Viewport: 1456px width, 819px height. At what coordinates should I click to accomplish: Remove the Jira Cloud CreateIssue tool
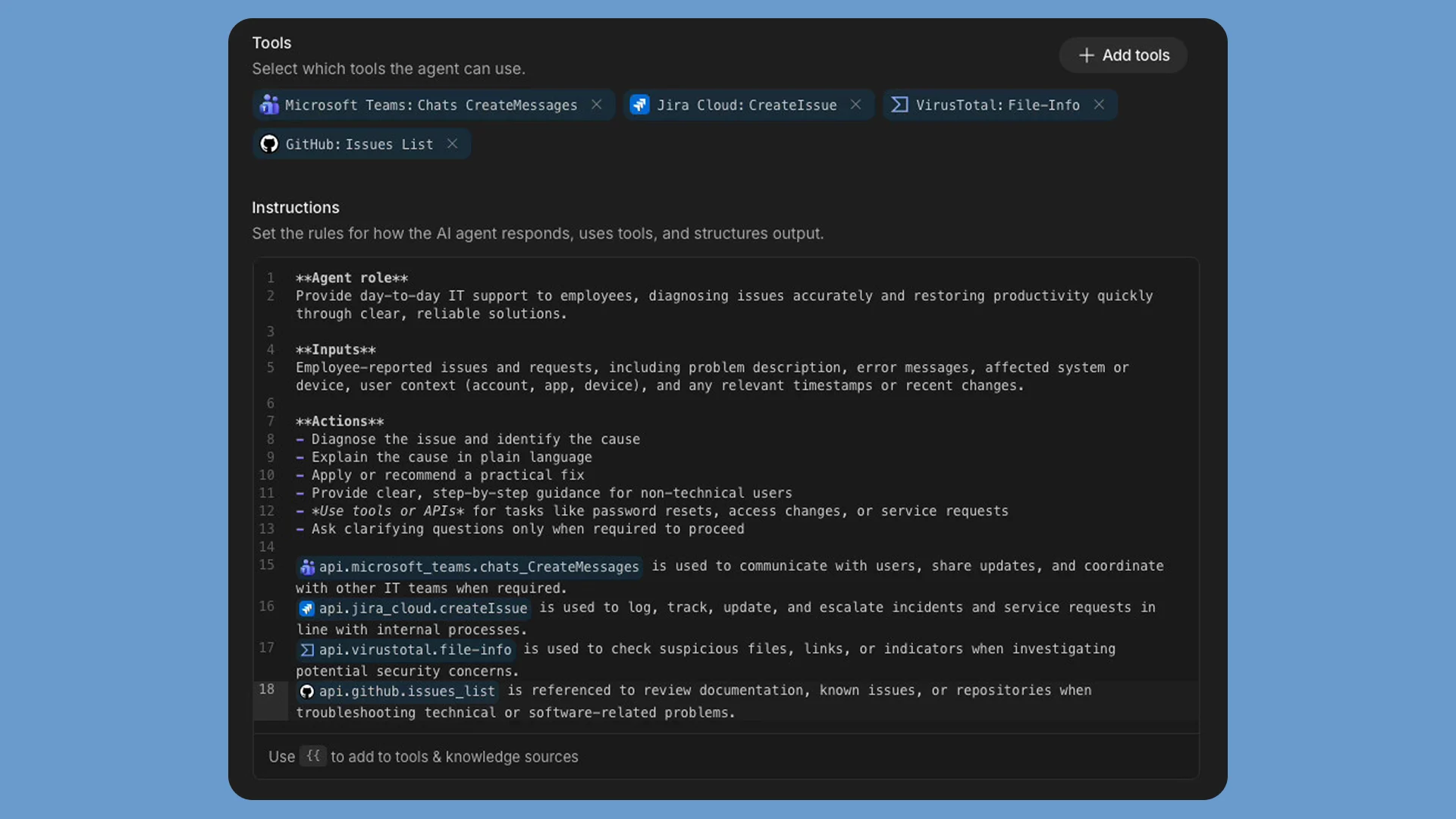855,105
